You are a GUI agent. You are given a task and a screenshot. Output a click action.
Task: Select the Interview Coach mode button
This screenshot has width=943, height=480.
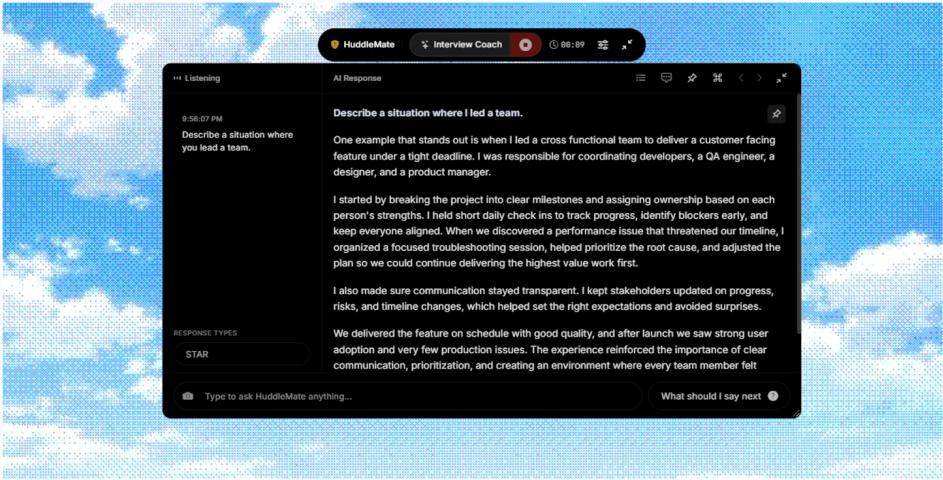461,45
